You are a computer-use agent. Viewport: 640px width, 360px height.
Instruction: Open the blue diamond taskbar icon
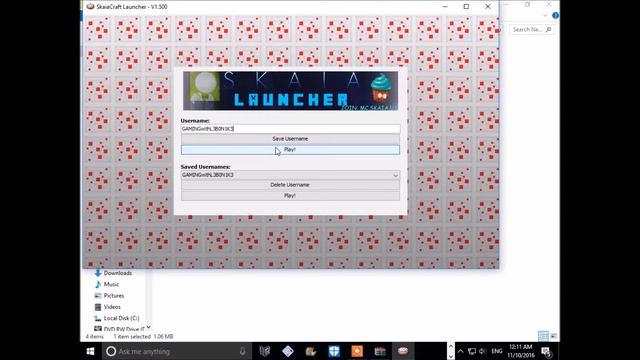click(x=288, y=351)
